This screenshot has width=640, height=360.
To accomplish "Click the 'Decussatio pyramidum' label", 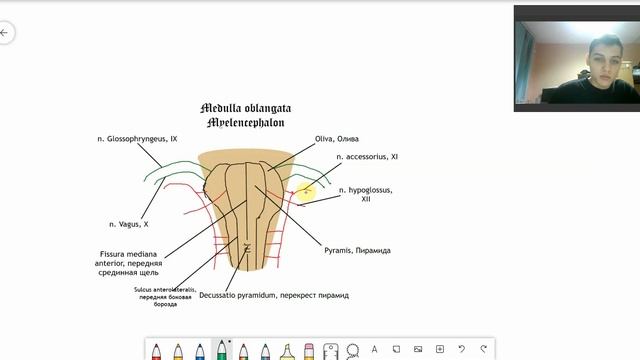I will 274,295.
